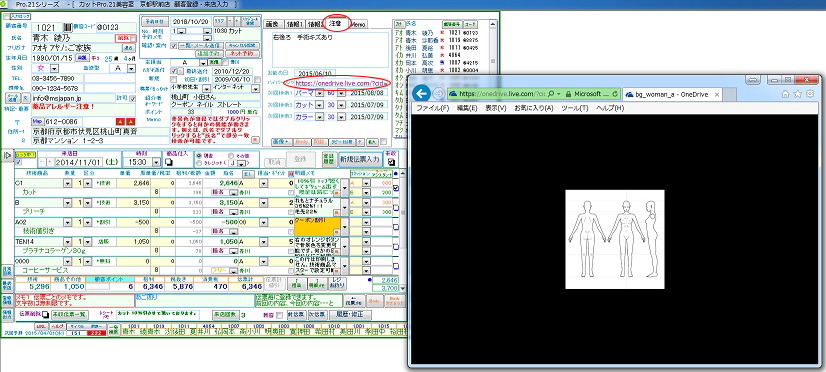Screen dimensions: 826x372
Task: Click the 新規伝票入力 button
Action: [360, 160]
